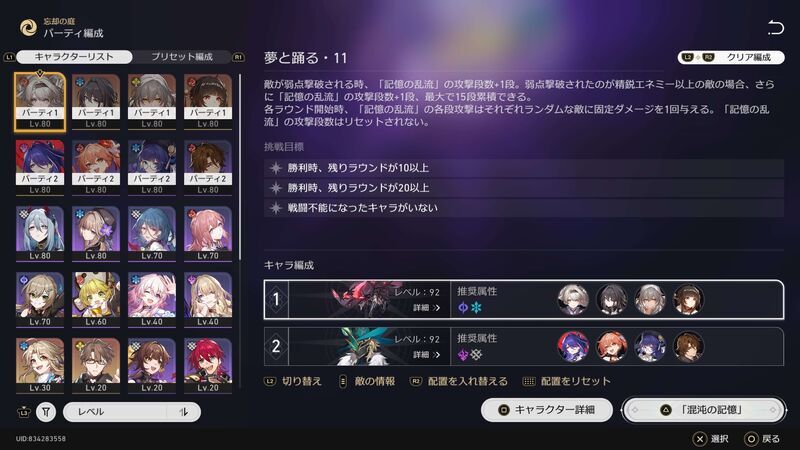Image resolution: width=800 pixels, height=450 pixels.
Task: Select the 「混沌の記憶」 selector button
Action: (x=704, y=410)
